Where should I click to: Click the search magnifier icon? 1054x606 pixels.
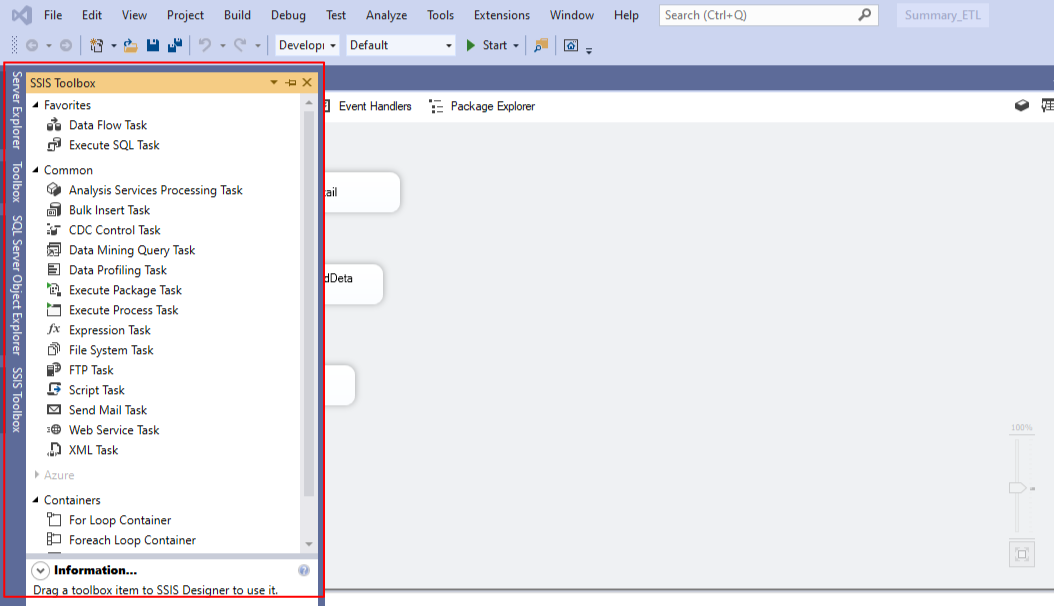pyautogui.click(x=865, y=15)
